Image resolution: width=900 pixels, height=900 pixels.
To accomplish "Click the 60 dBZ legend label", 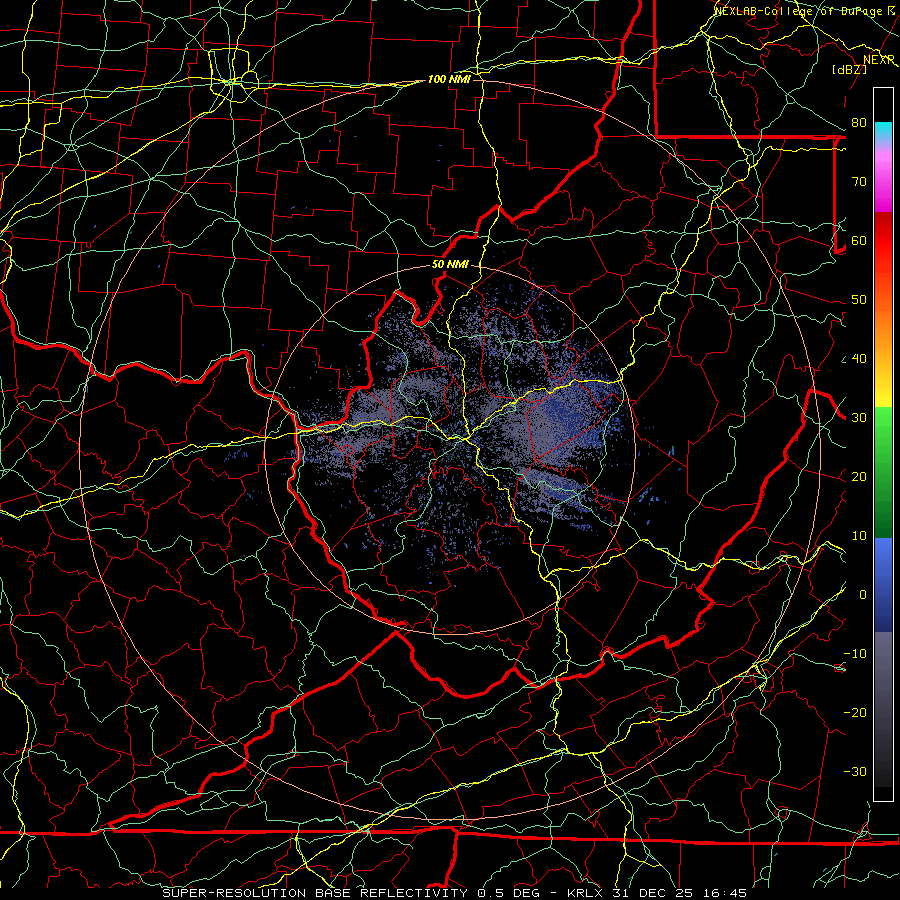I will [x=859, y=241].
